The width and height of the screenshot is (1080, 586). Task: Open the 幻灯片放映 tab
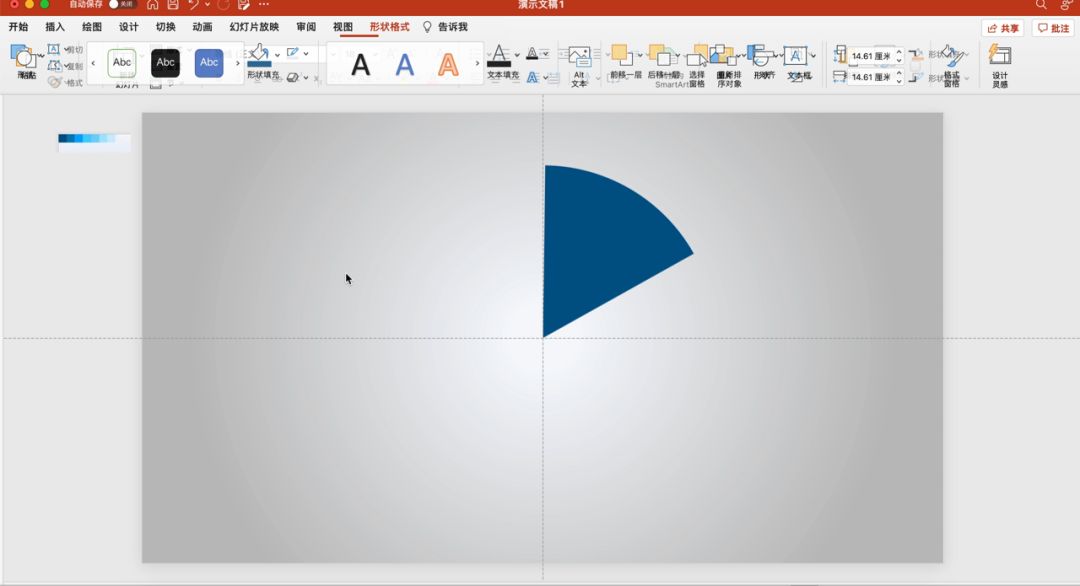(254, 27)
